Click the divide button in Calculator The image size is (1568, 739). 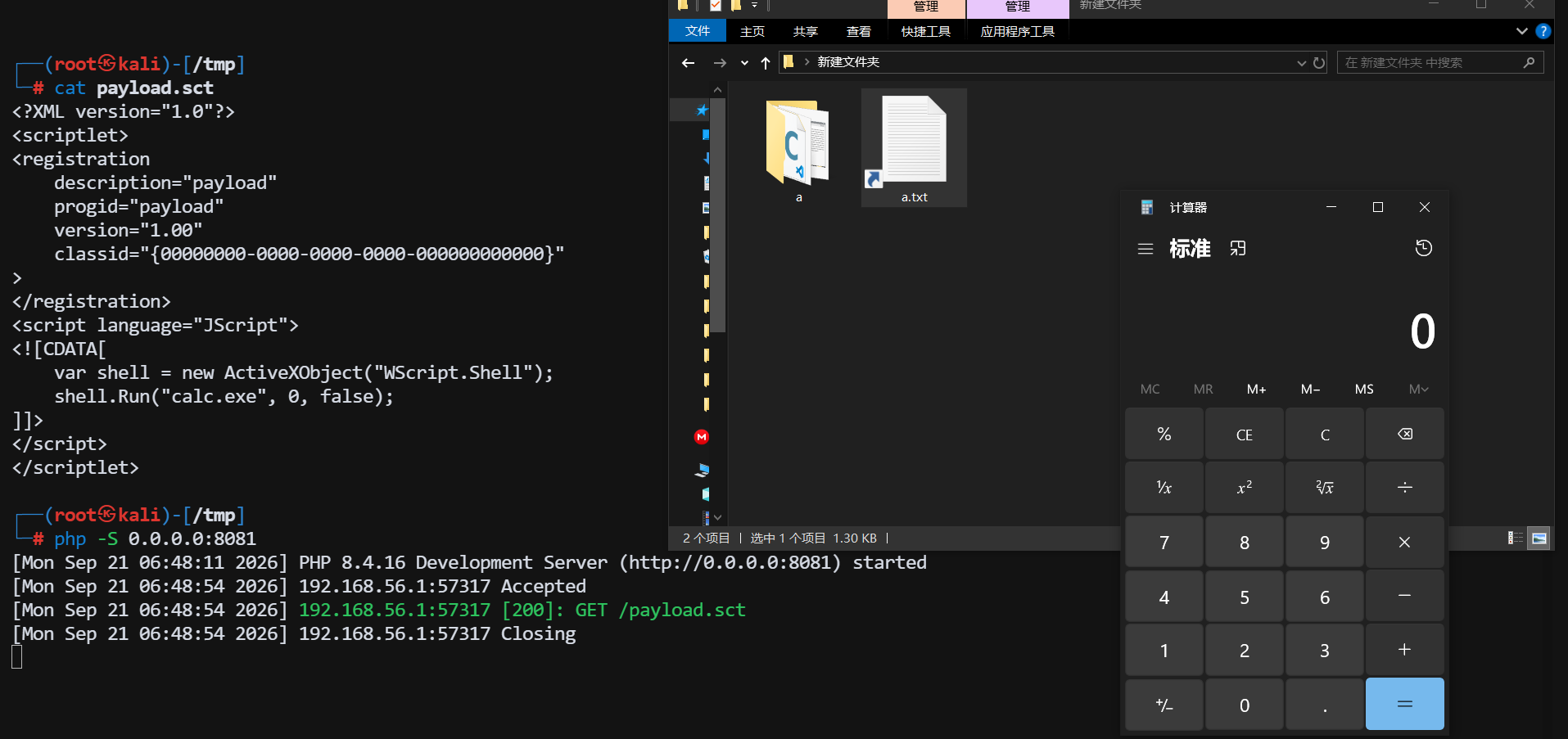click(1405, 488)
